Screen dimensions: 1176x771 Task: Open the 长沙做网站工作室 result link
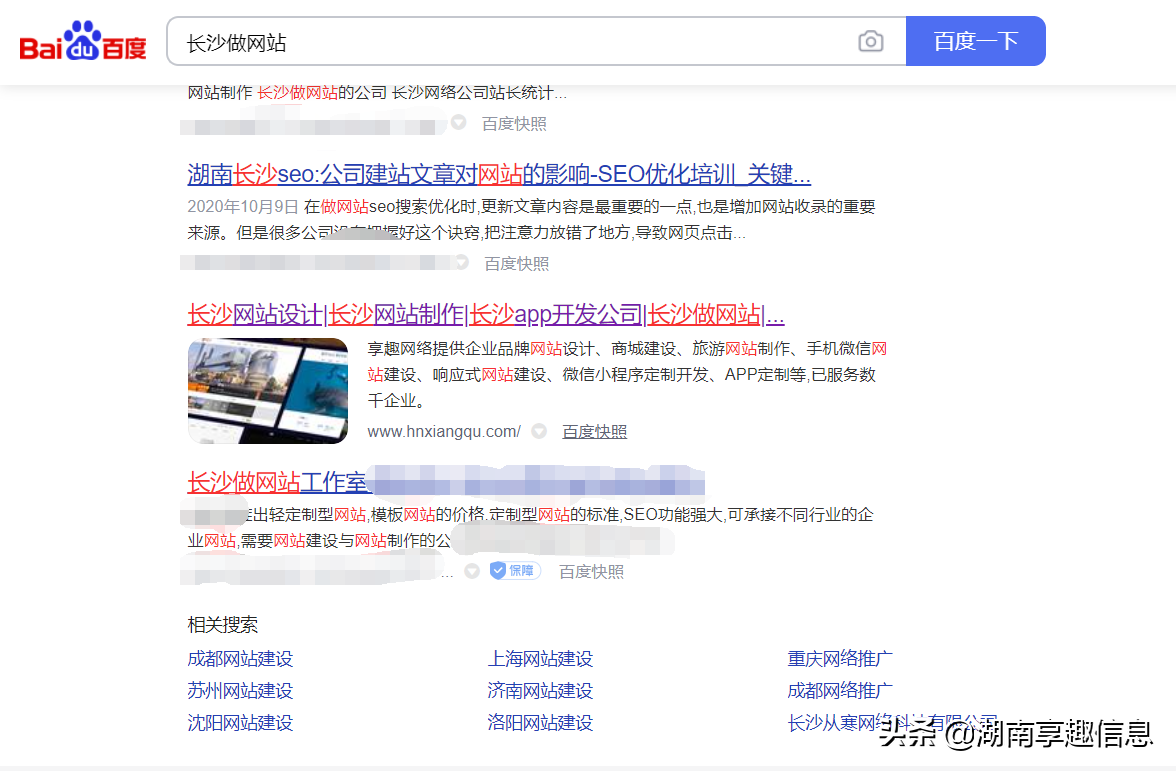pyautogui.click(x=278, y=482)
